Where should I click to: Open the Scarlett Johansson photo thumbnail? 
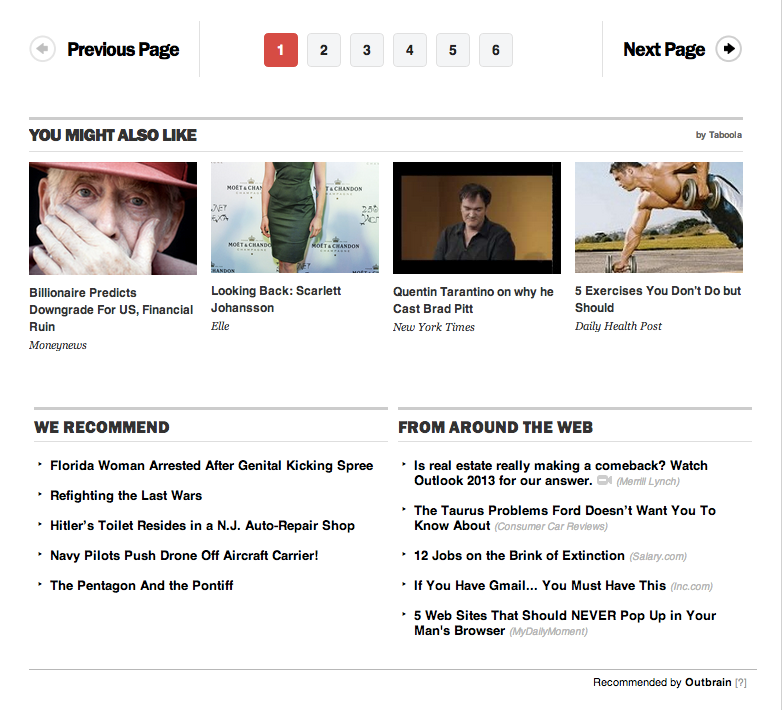(295, 217)
